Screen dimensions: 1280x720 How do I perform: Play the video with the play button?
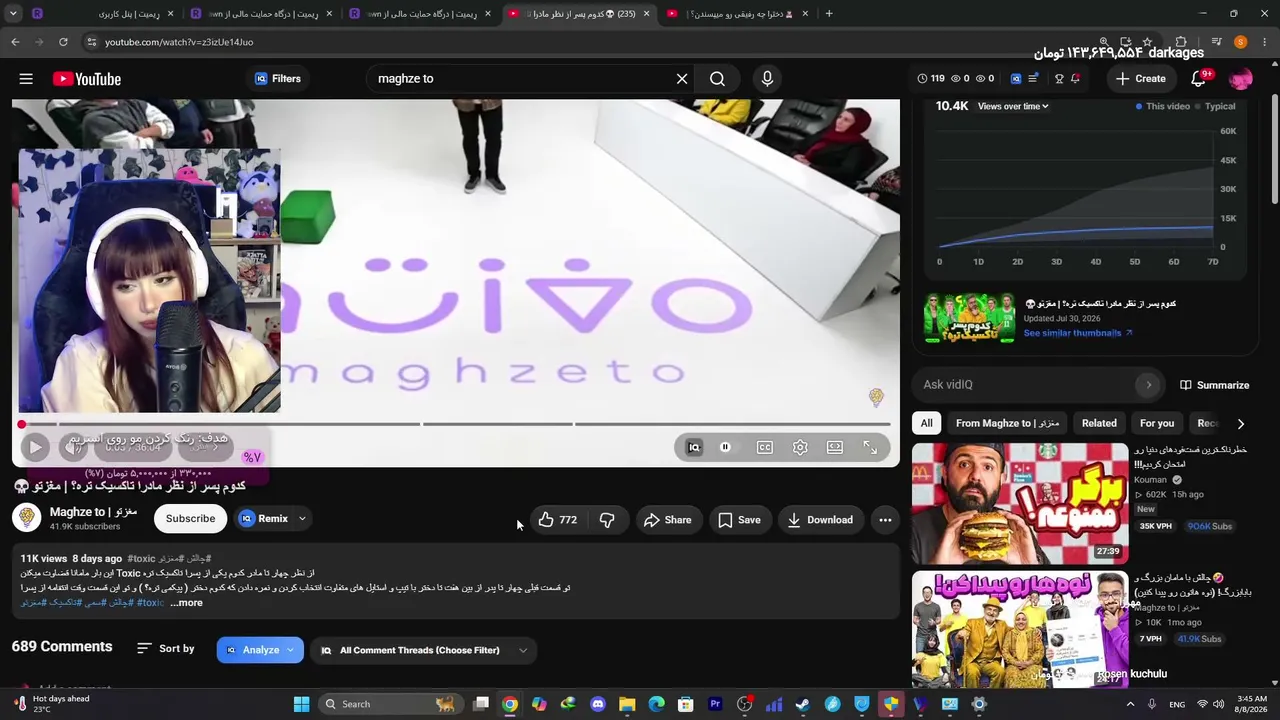click(35, 448)
